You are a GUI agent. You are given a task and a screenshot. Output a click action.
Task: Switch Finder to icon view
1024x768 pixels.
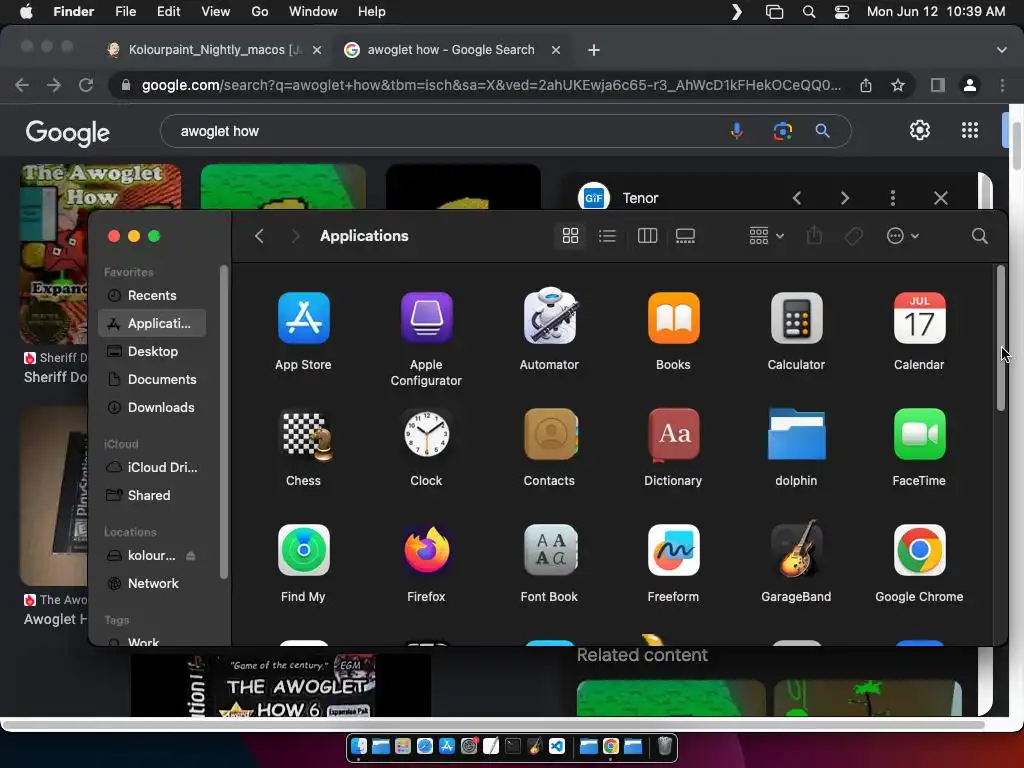(x=570, y=236)
